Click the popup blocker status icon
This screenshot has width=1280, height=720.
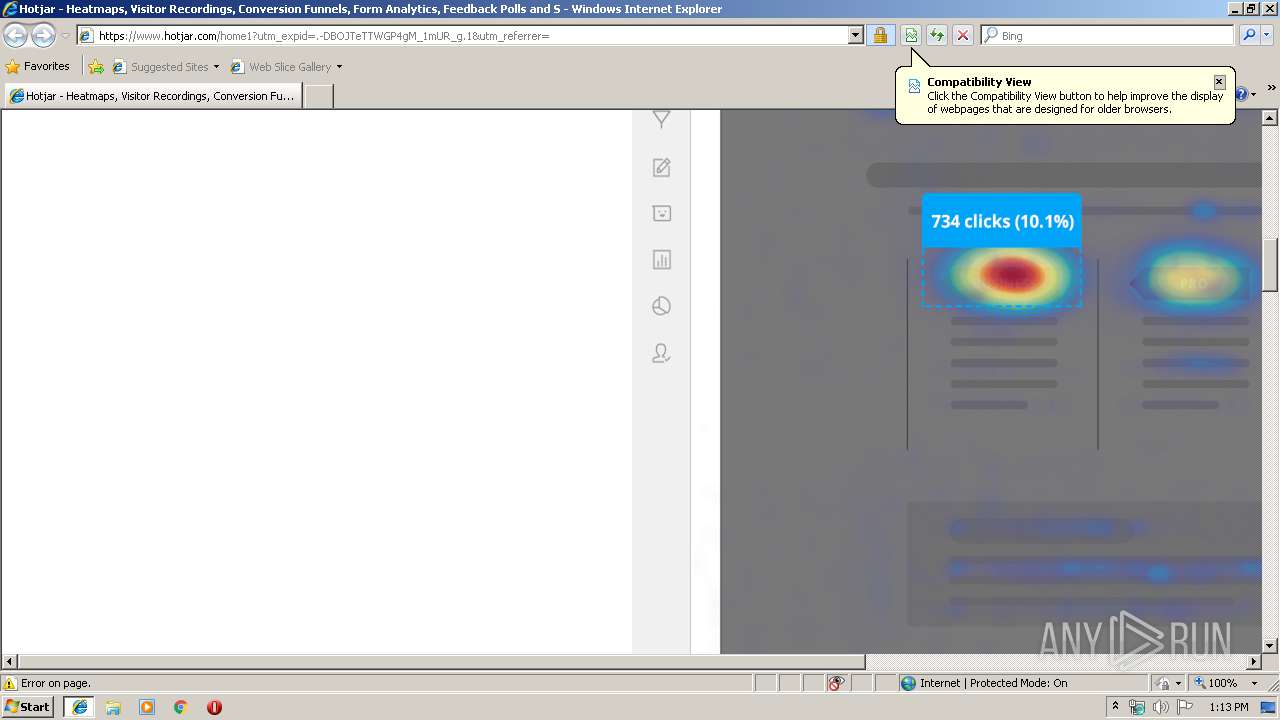836,683
